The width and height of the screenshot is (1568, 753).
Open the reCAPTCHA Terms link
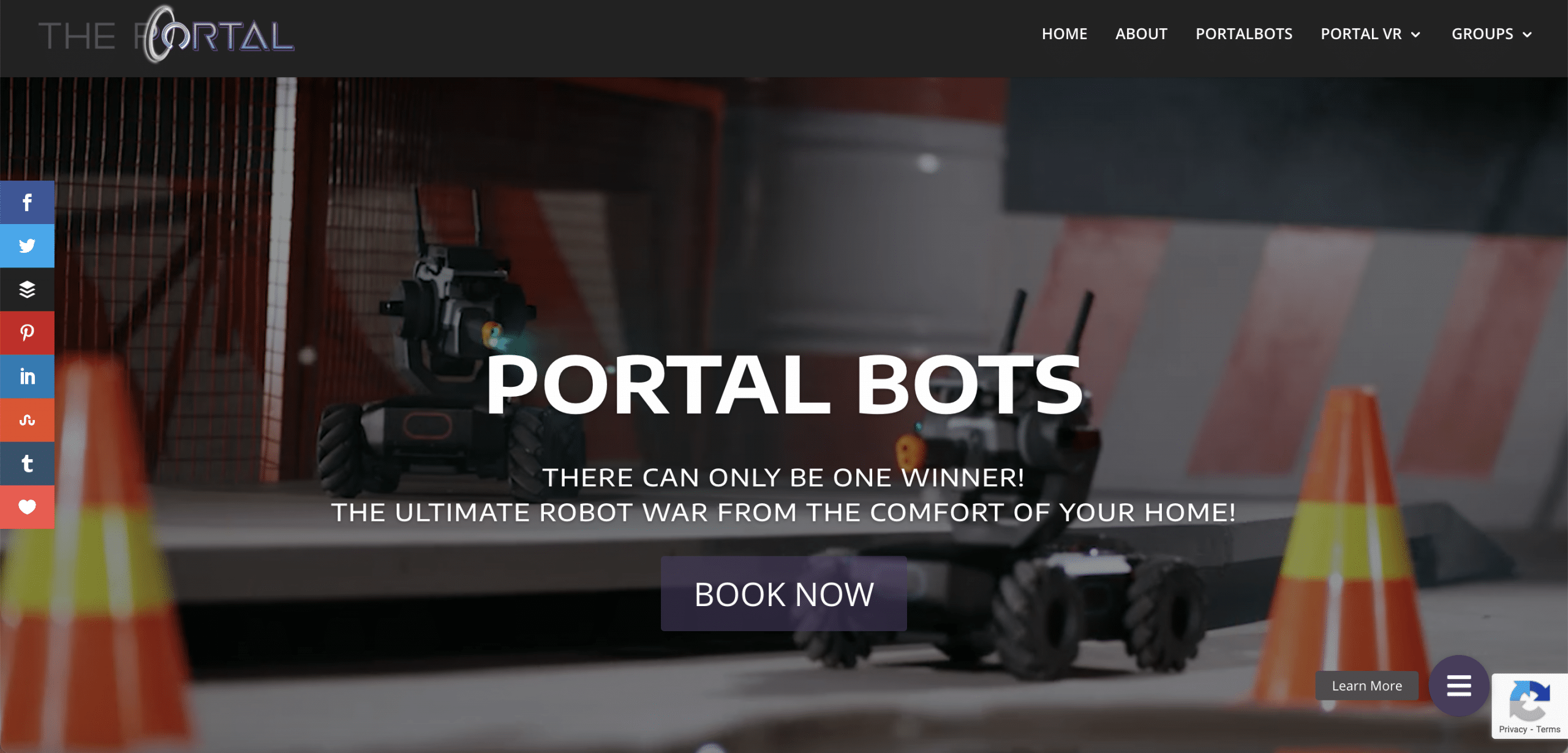click(1548, 729)
